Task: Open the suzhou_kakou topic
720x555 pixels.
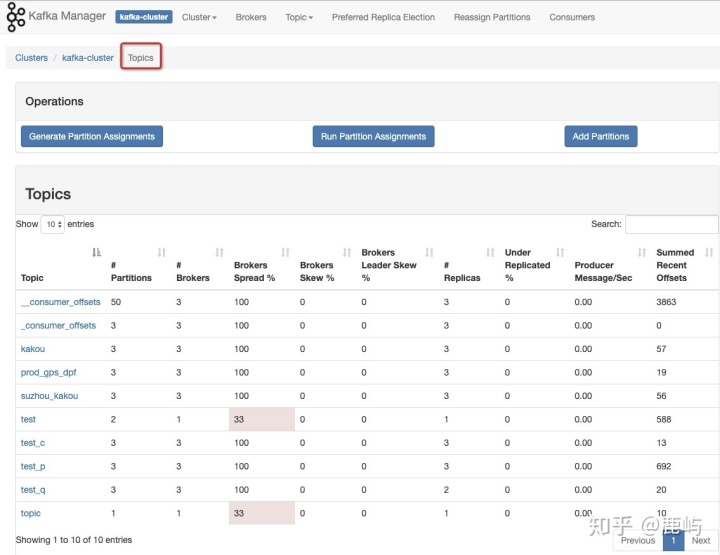Action: point(49,396)
